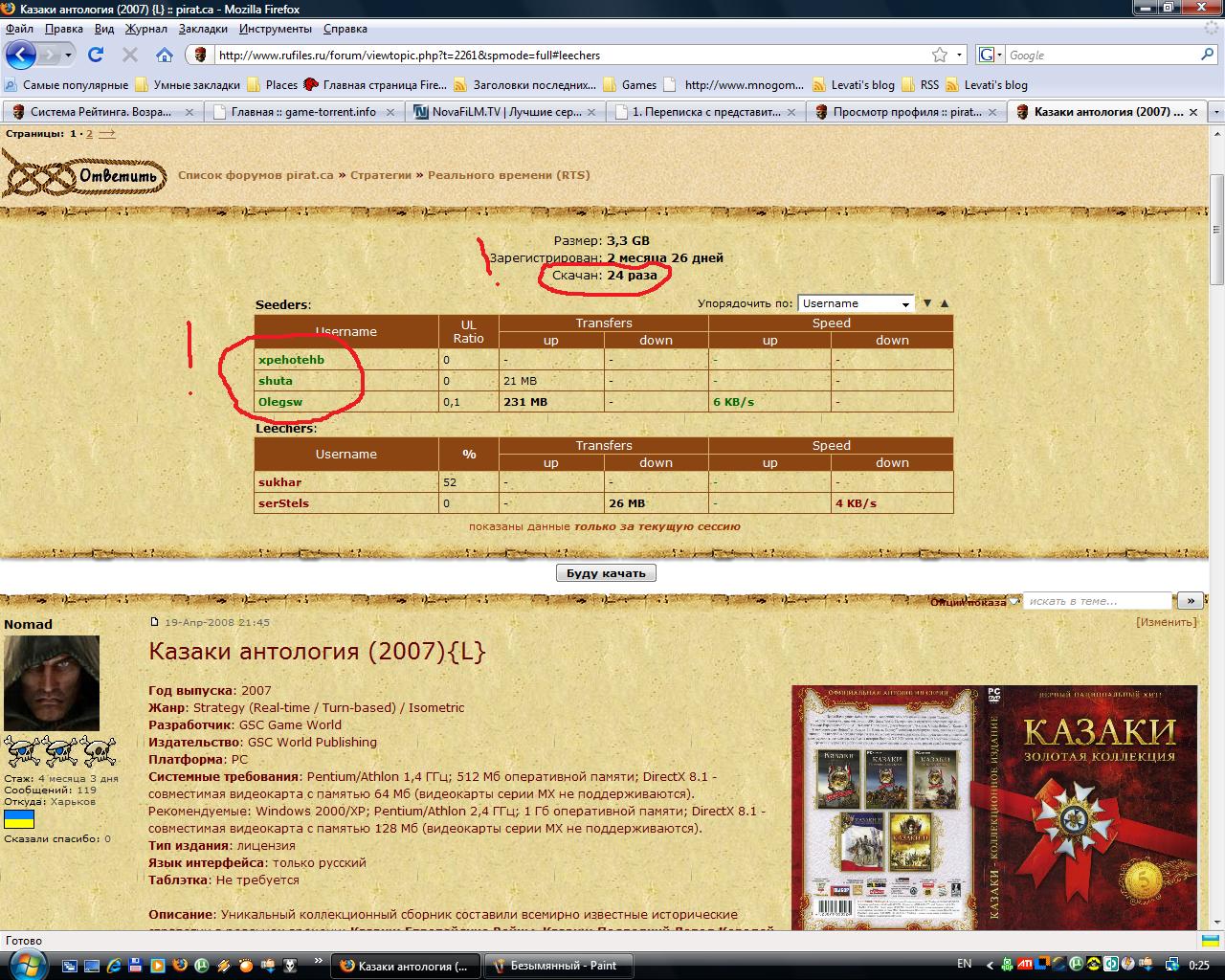Sort the peer list descending with down triangle
1225x980 pixels.
pos(926,303)
